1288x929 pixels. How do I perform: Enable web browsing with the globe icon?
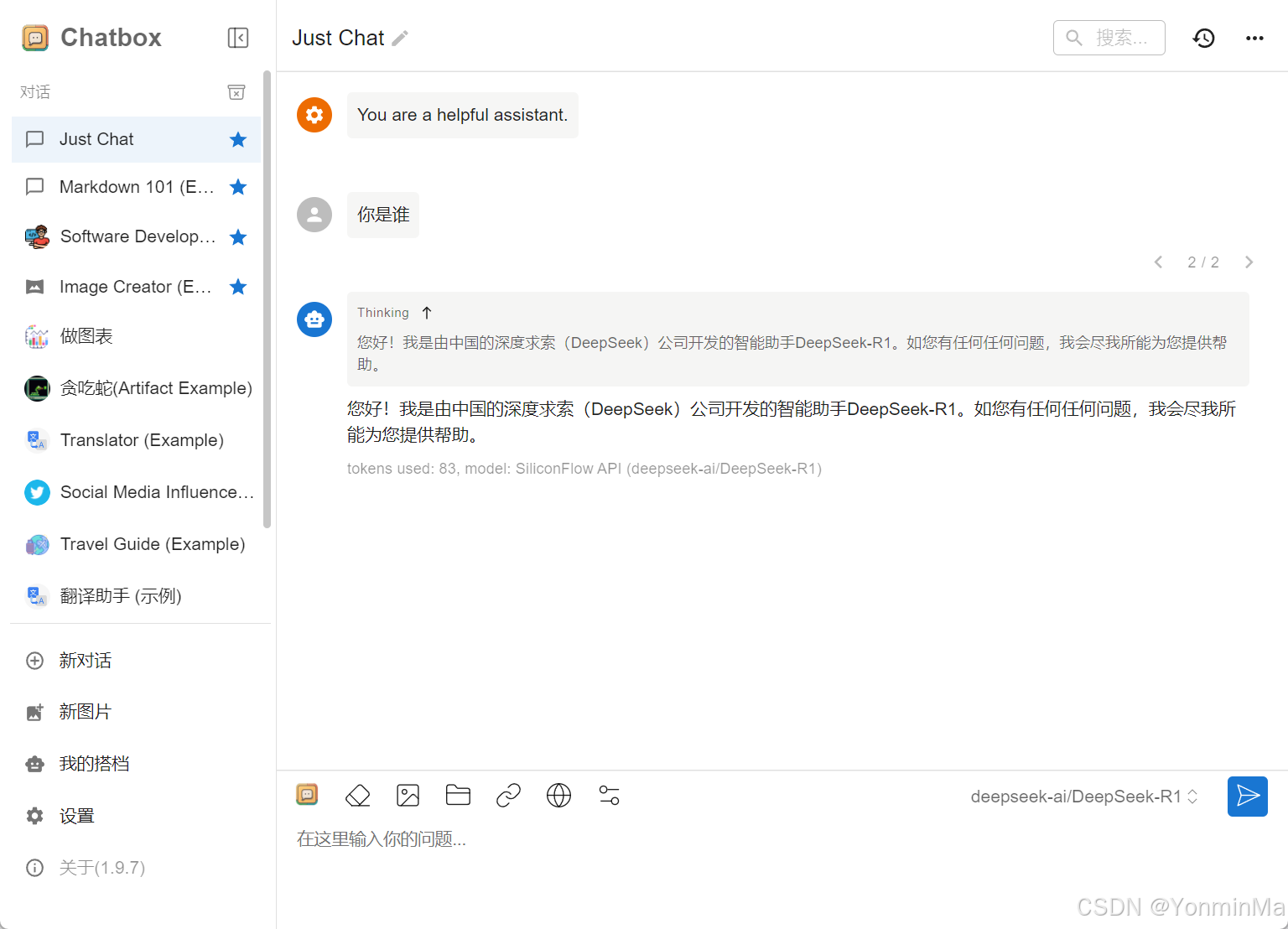558,795
